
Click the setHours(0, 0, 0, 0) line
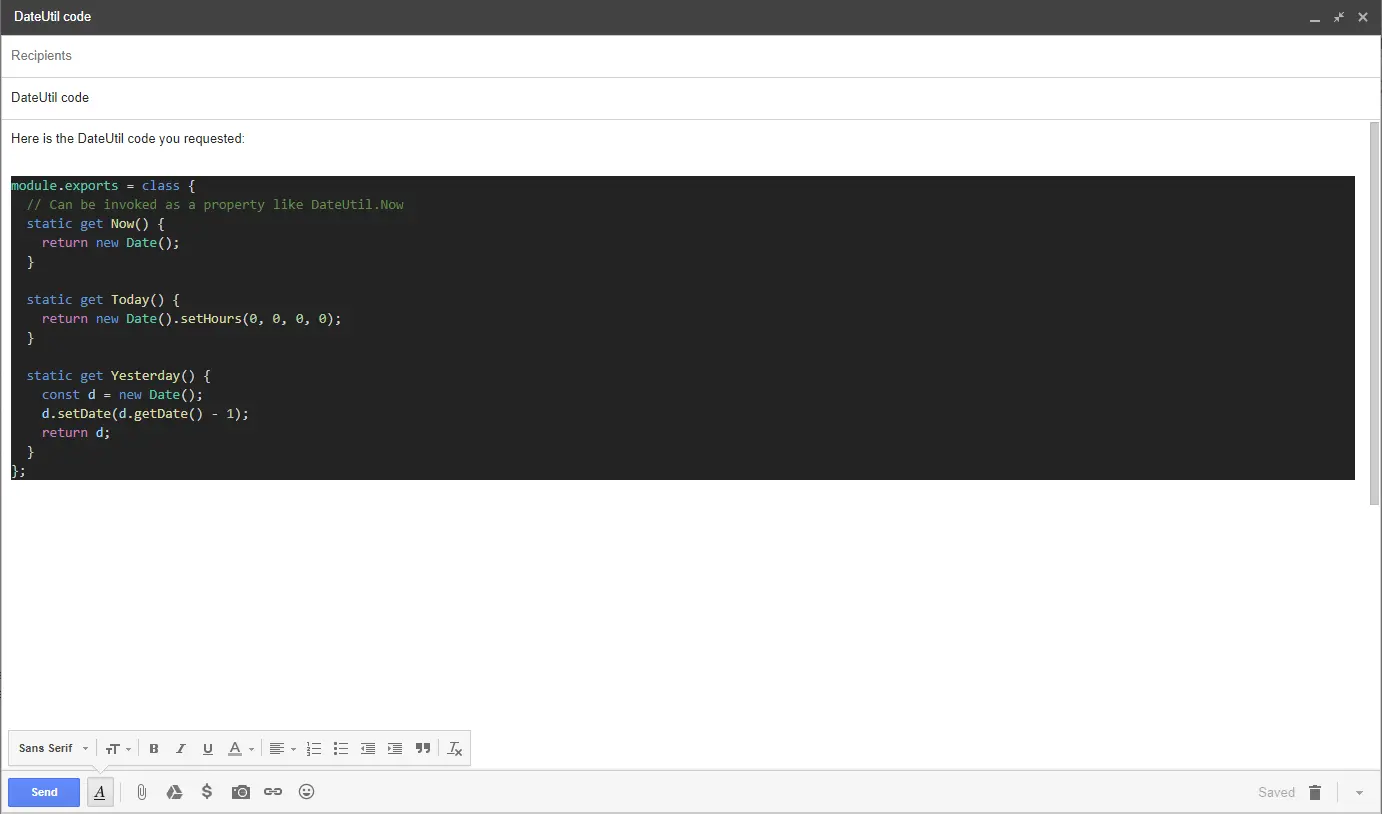click(191, 319)
